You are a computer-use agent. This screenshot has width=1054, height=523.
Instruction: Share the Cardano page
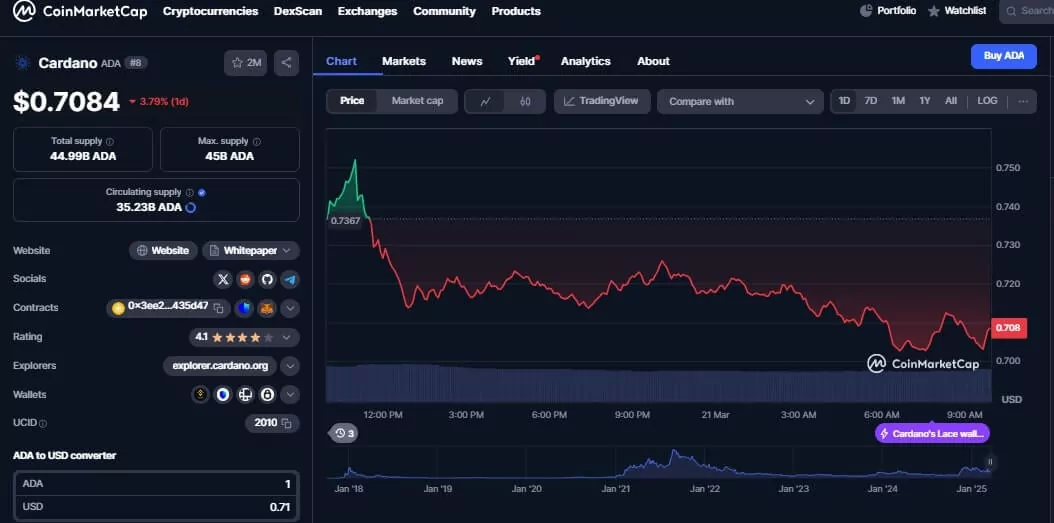point(286,63)
